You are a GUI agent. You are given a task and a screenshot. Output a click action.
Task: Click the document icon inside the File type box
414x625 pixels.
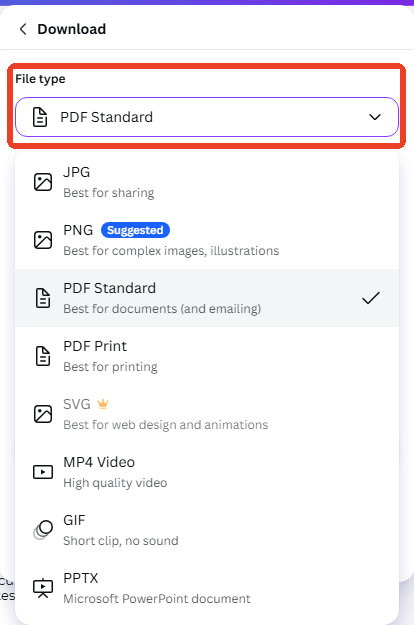click(40, 117)
